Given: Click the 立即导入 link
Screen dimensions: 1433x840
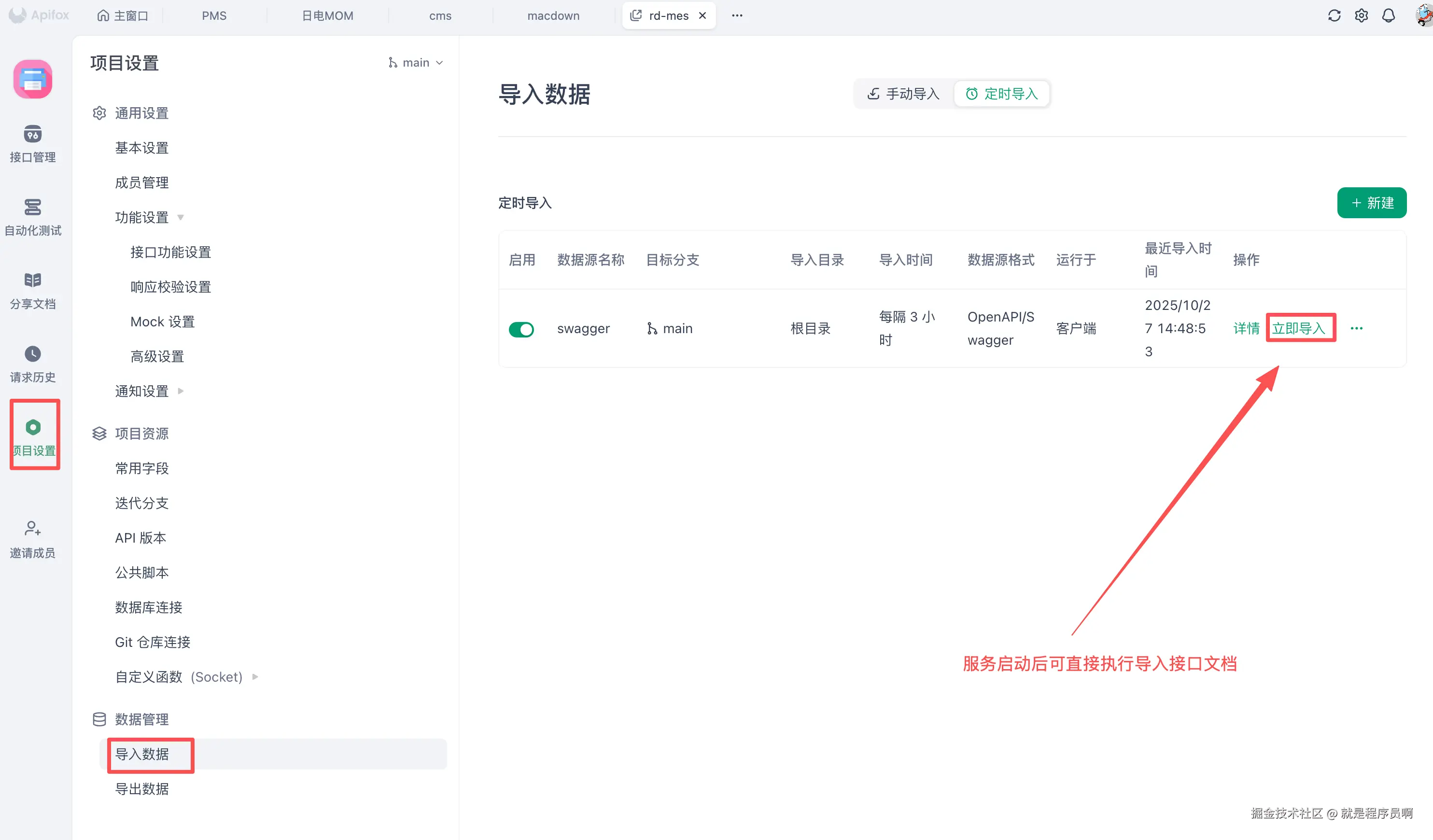Looking at the screenshot, I should pos(1298,328).
